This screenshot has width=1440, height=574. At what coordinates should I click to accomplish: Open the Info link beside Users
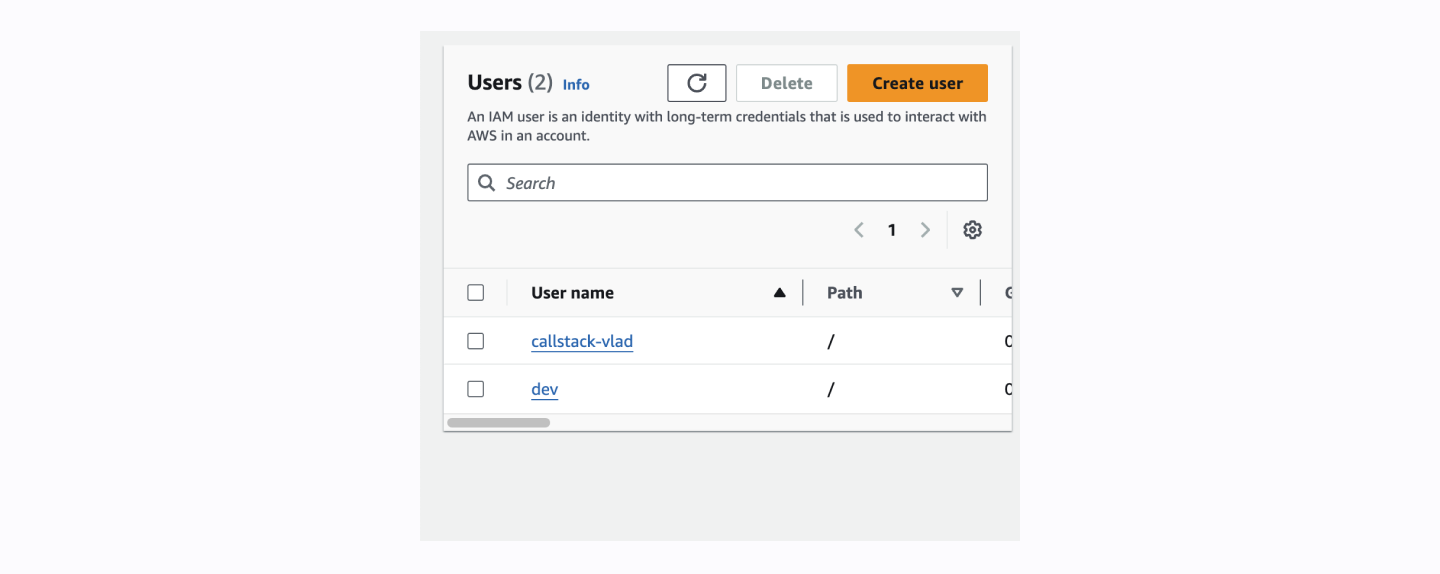click(576, 85)
